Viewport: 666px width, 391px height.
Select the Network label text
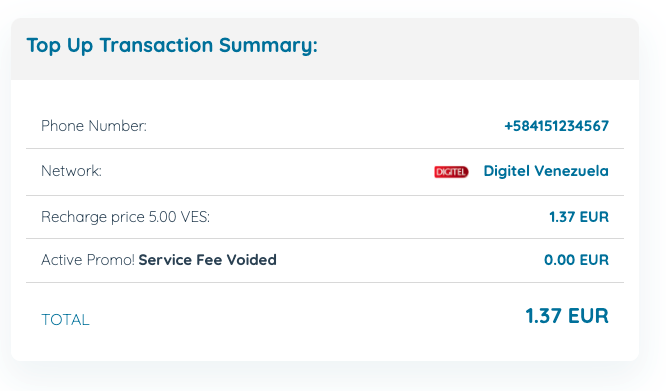71,171
